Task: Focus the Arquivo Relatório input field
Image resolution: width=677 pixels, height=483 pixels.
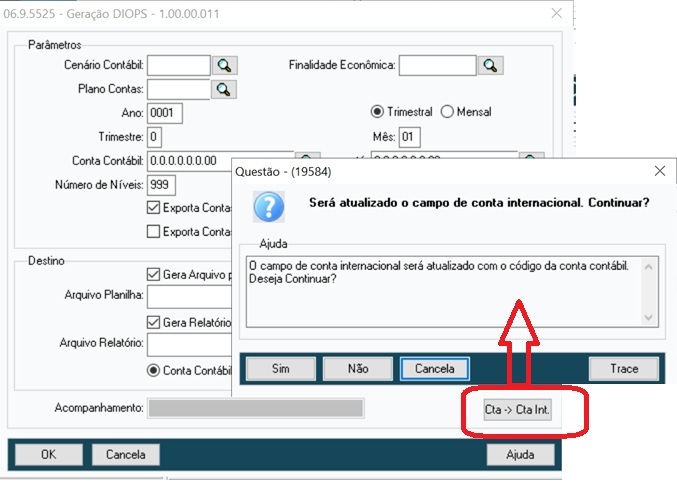Action: [x=190, y=345]
